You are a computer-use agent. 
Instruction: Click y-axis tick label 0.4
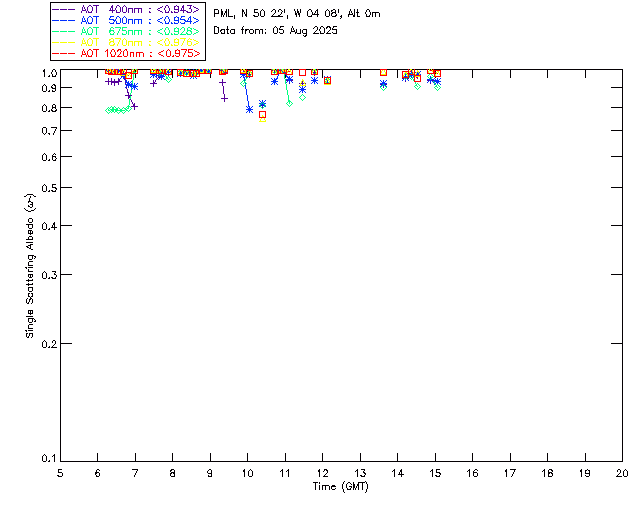(x=49, y=226)
